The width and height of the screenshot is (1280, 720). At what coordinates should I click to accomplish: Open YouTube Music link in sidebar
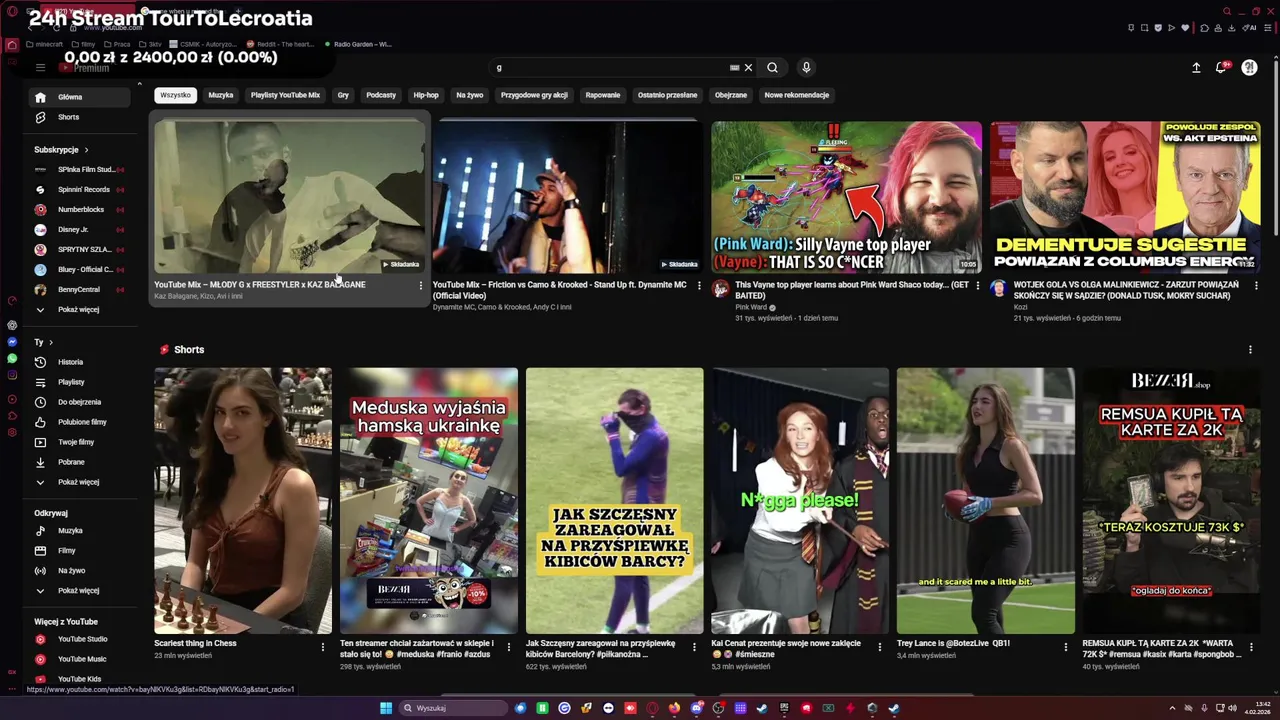[x=79, y=659]
